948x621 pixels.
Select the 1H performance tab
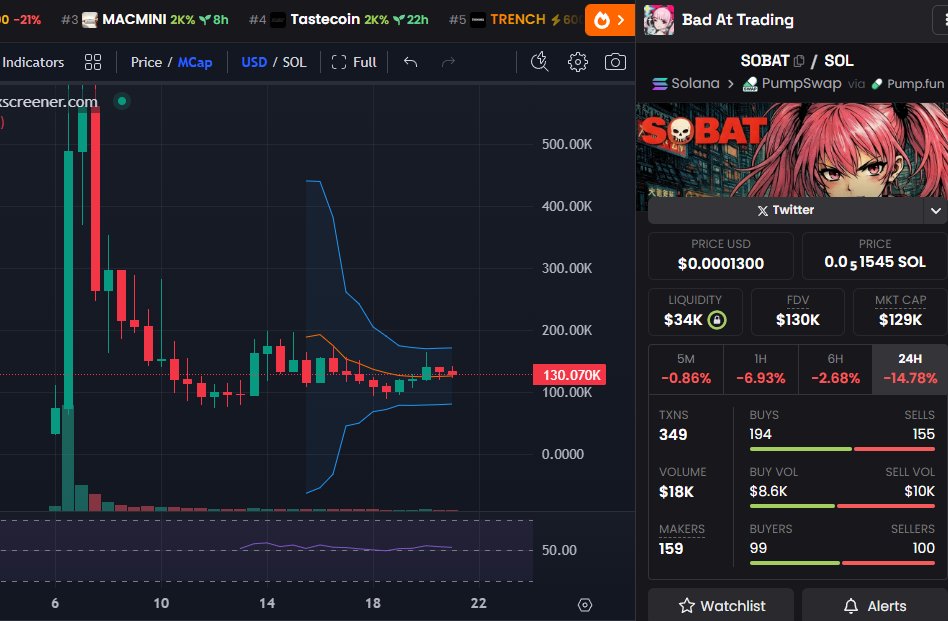[x=761, y=369]
